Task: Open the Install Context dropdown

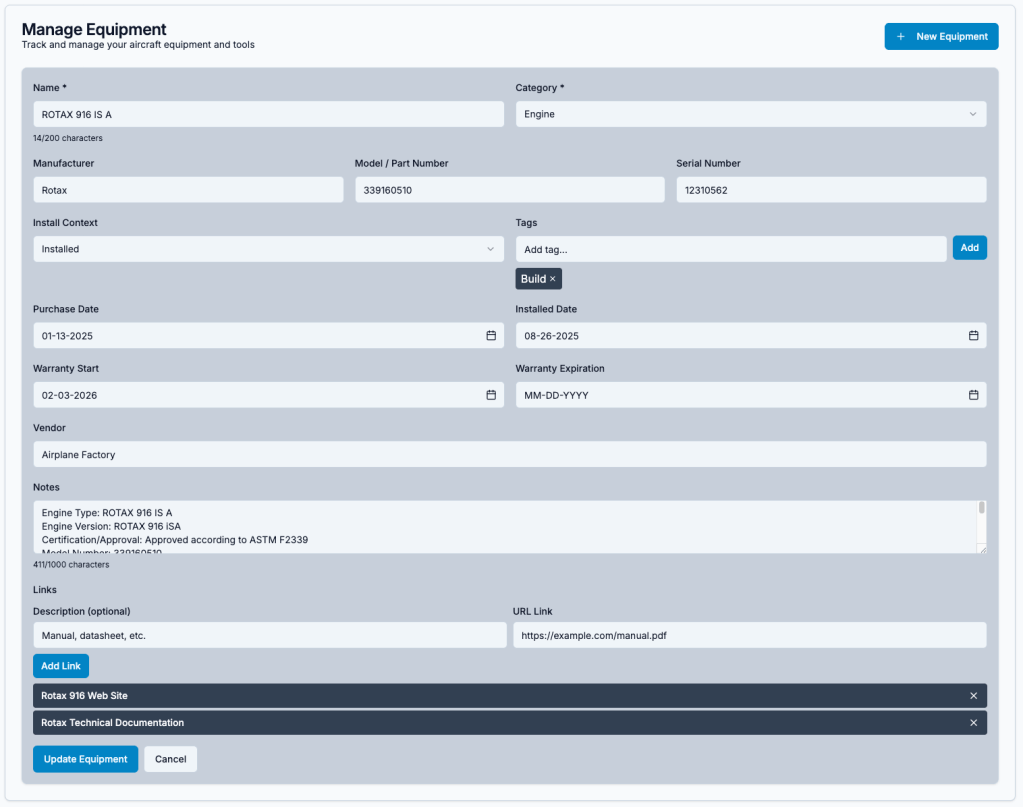Action: click(268, 249)
